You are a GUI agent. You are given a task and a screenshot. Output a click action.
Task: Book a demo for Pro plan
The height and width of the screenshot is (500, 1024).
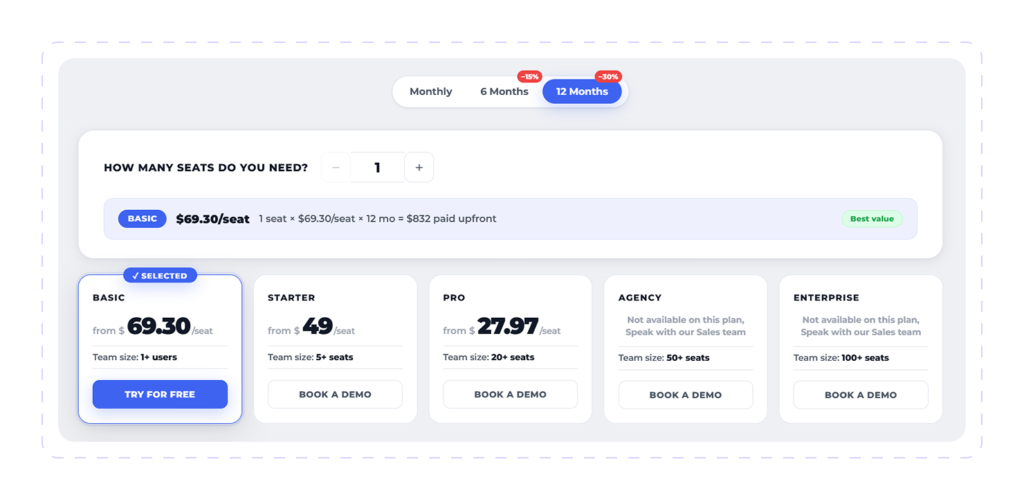pos(510,394)
